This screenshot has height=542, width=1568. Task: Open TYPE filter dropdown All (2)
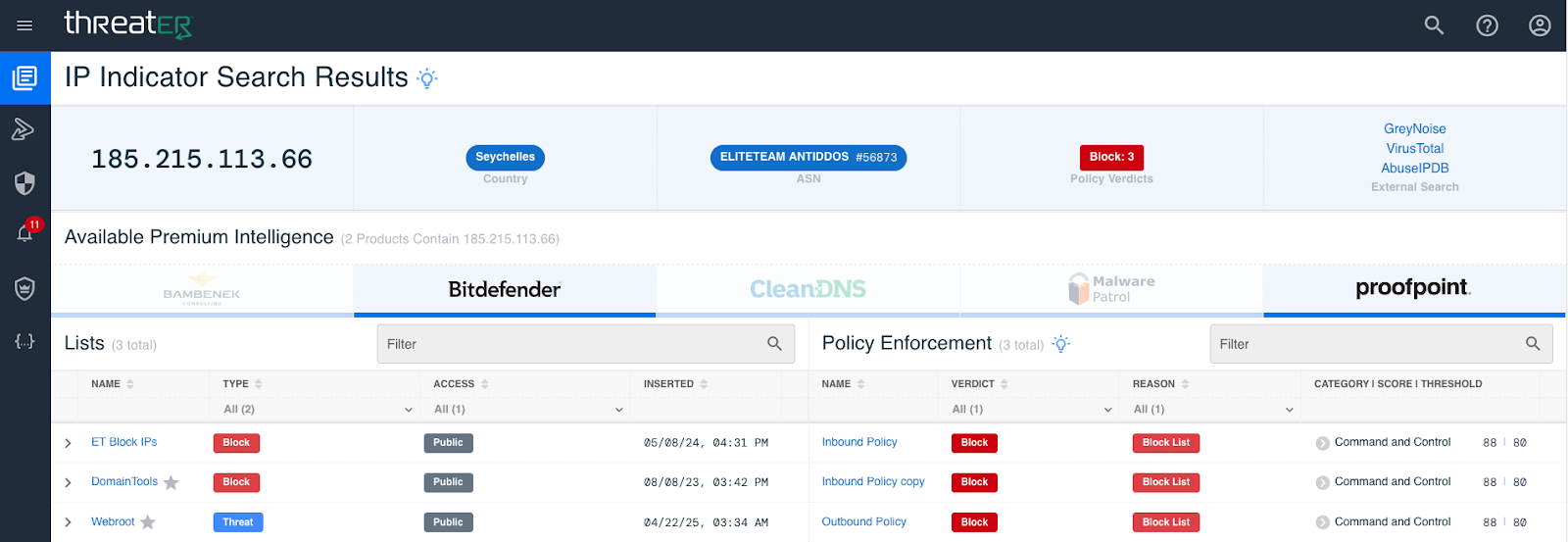click(x=317, y=410)
